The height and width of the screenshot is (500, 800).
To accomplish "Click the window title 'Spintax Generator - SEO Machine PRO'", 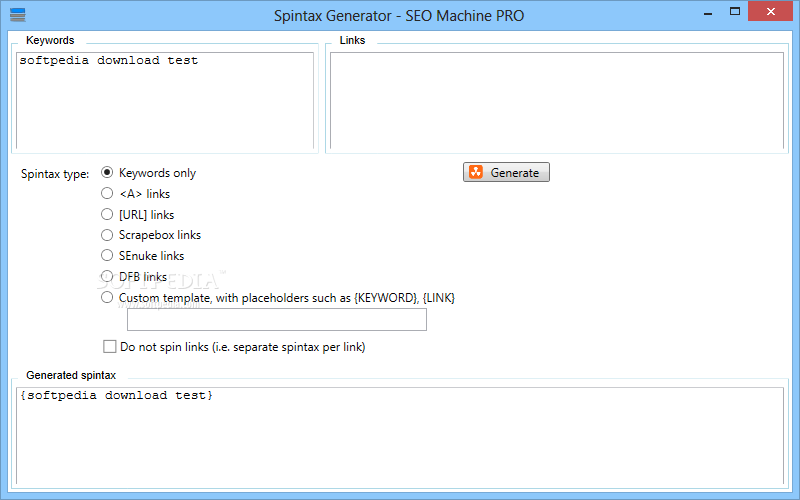I will [399, 16].
